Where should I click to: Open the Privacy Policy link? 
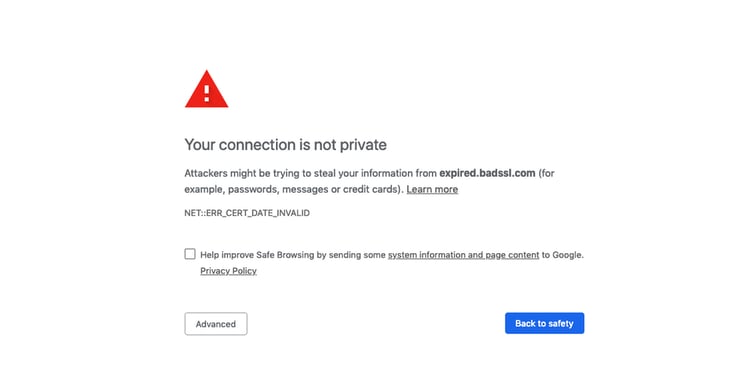click(x=228, y=271)
